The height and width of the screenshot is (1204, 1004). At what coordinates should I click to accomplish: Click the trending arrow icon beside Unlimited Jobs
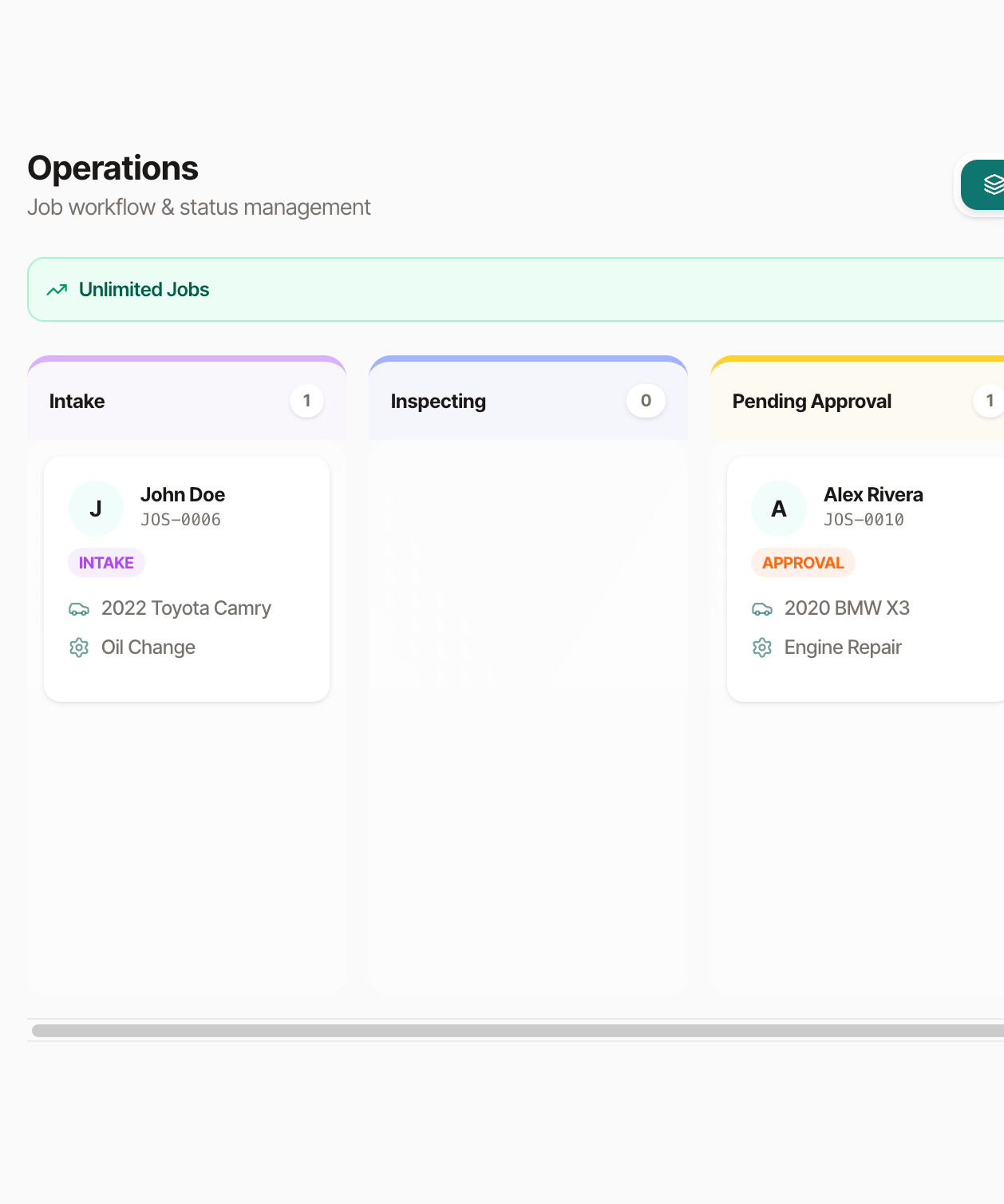coord(57,290)
